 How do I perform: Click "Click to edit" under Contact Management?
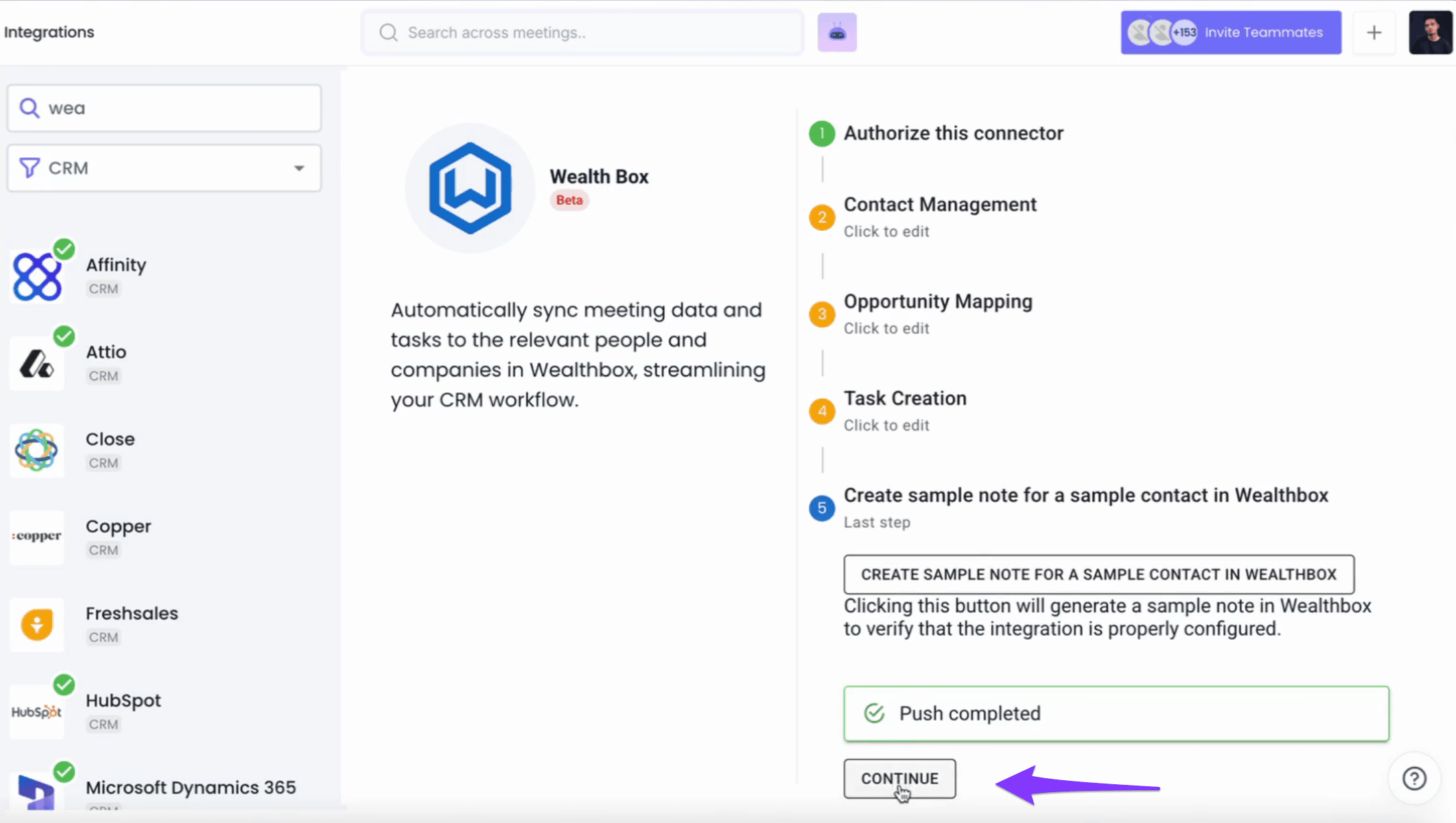[886, 232]
